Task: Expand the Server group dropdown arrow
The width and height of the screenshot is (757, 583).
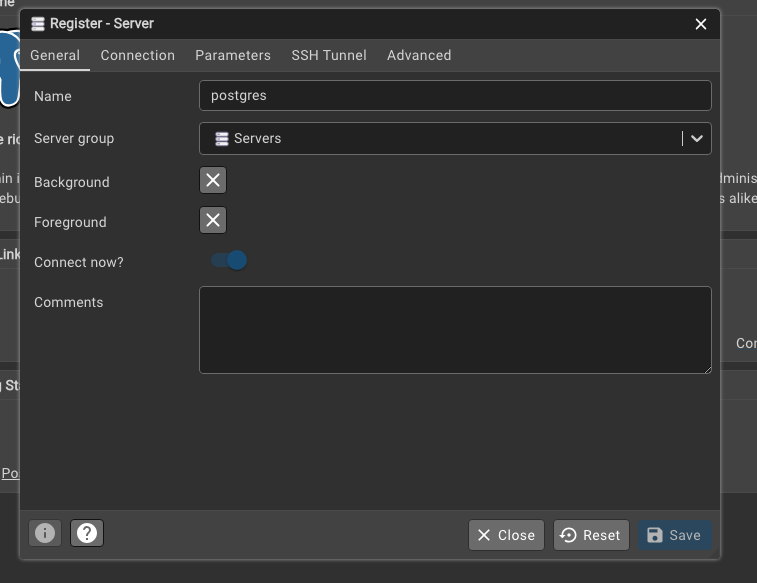Action: pyautogui.click(x=697, y=139)
